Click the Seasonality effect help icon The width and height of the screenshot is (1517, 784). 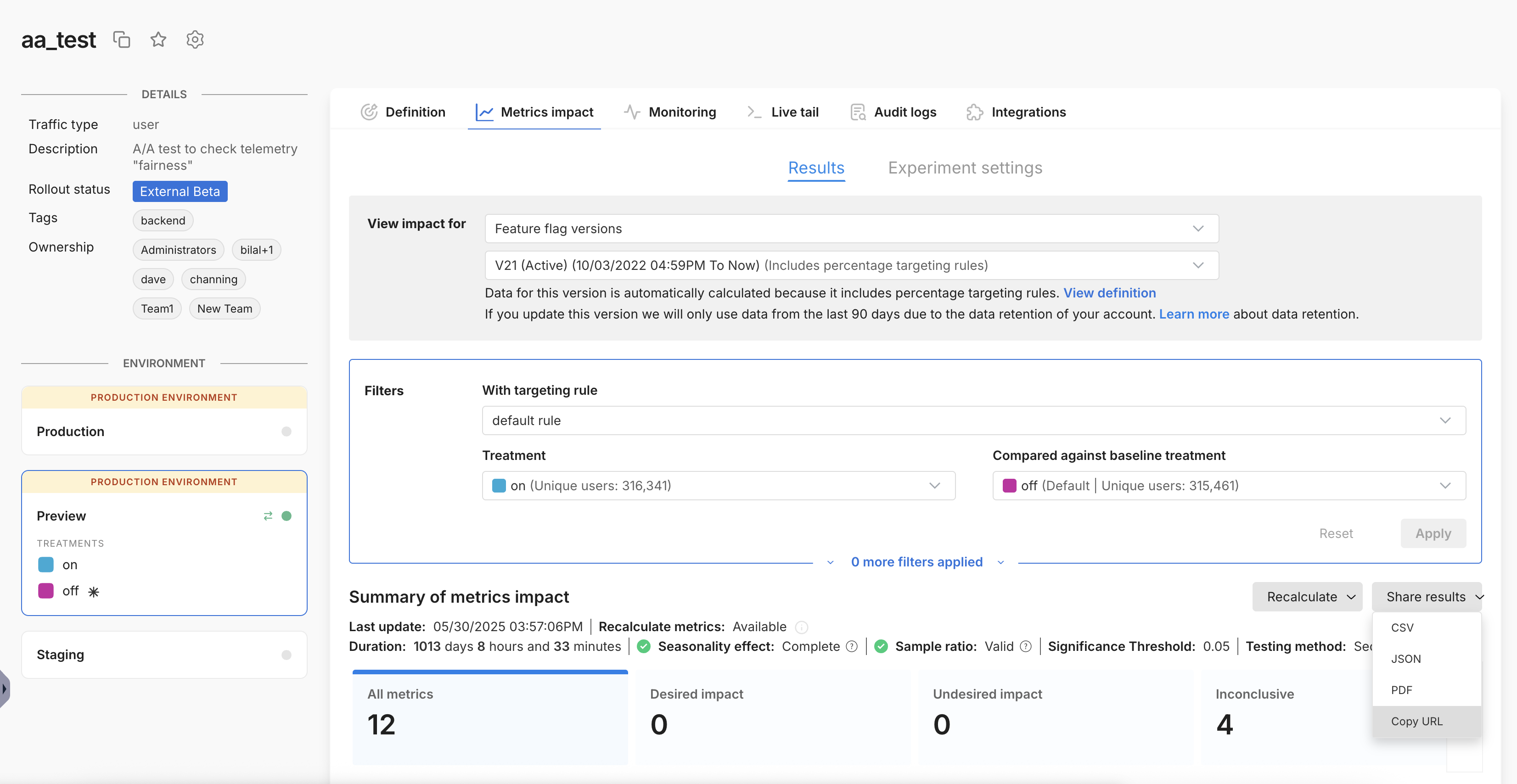852,646
